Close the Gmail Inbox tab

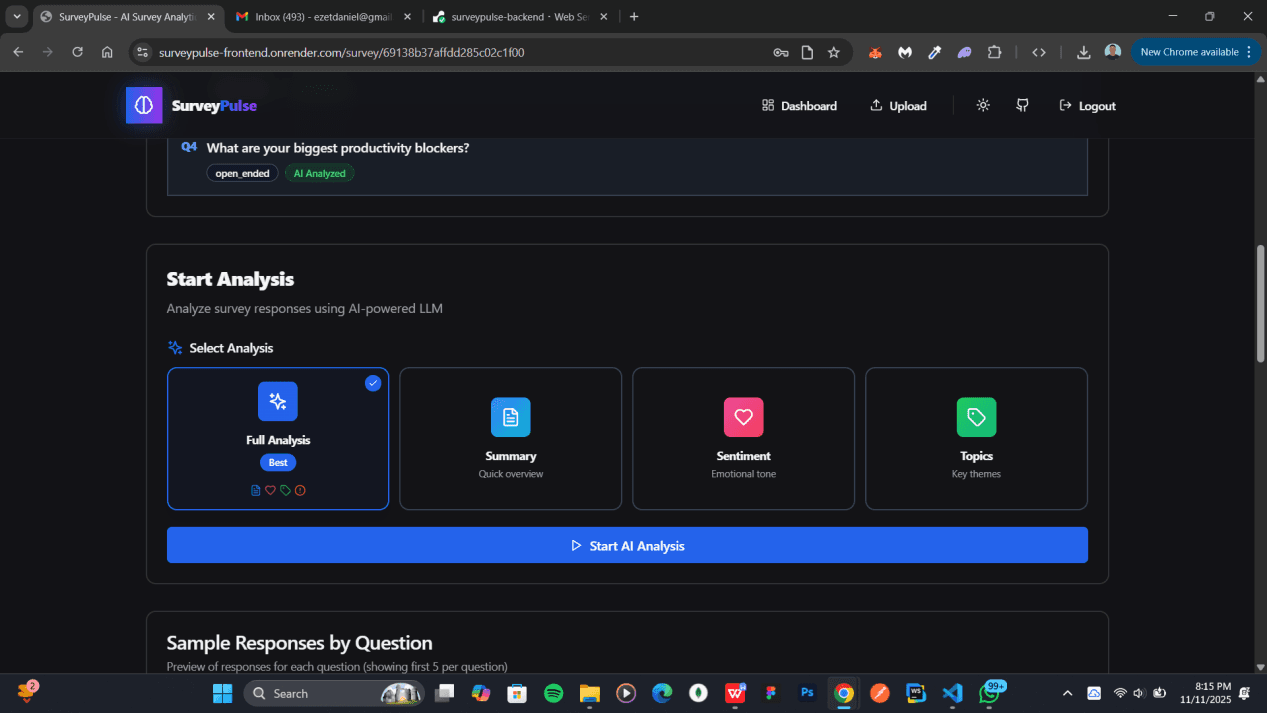coord(407,17)
